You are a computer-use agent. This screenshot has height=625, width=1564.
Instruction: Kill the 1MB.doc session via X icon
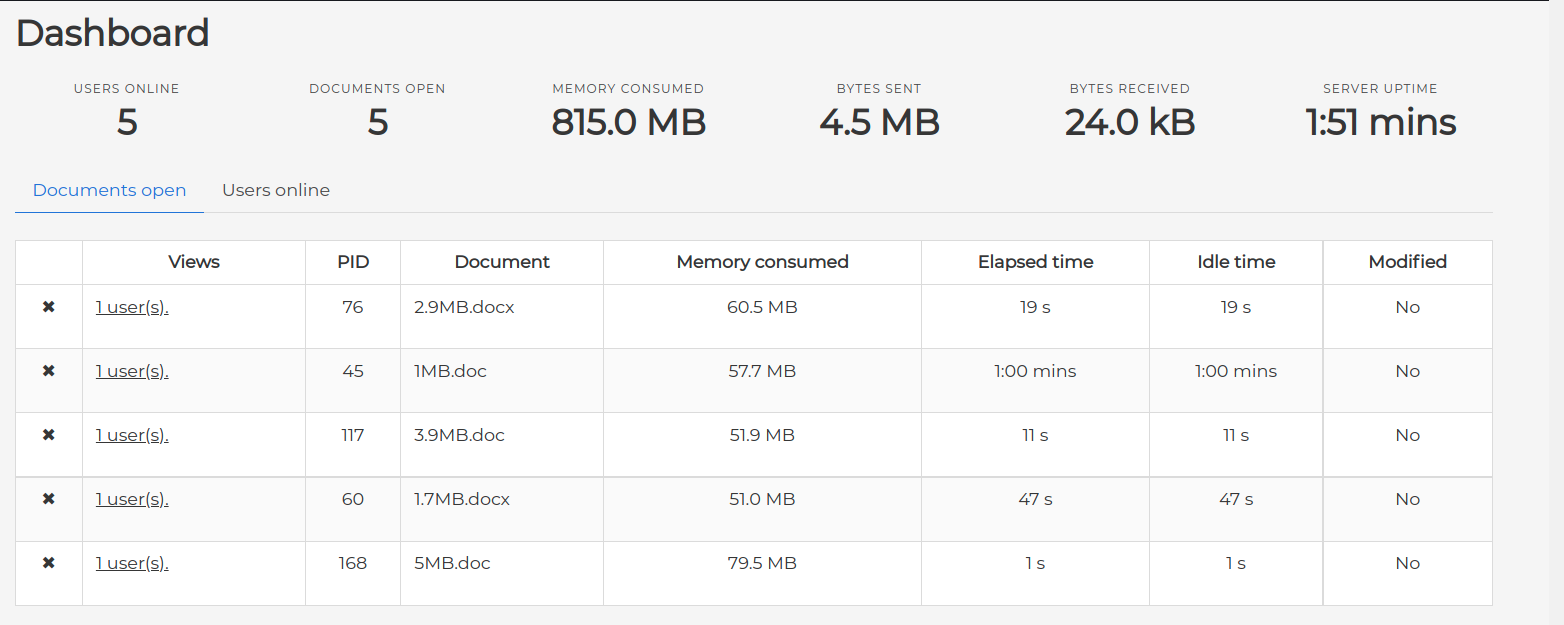click(x=48, y=371)
